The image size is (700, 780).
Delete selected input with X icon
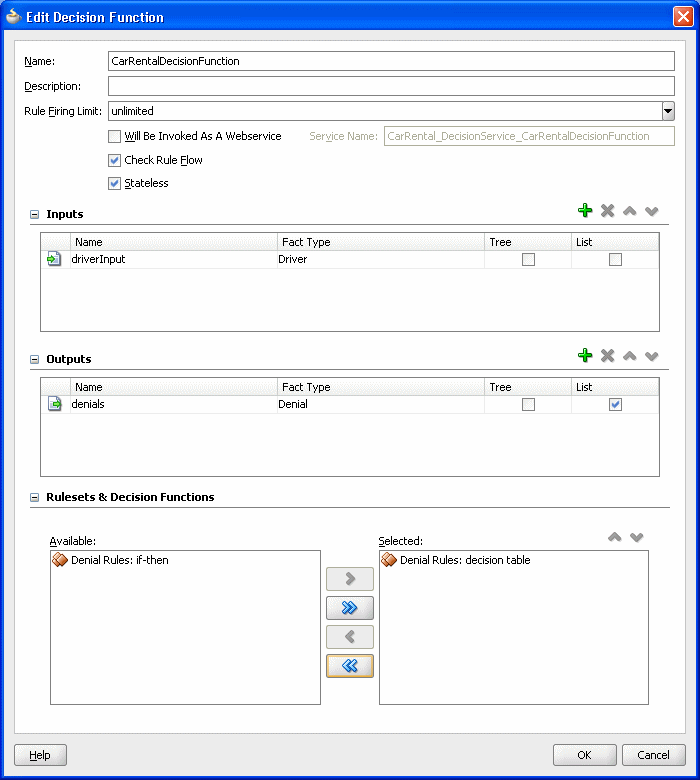click(607, 211)
